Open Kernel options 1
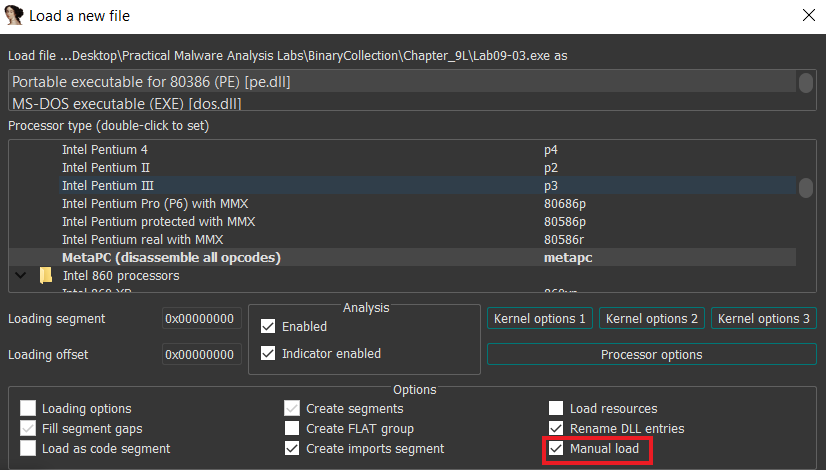Screen dimensions: 826x470 coord(540,319)
